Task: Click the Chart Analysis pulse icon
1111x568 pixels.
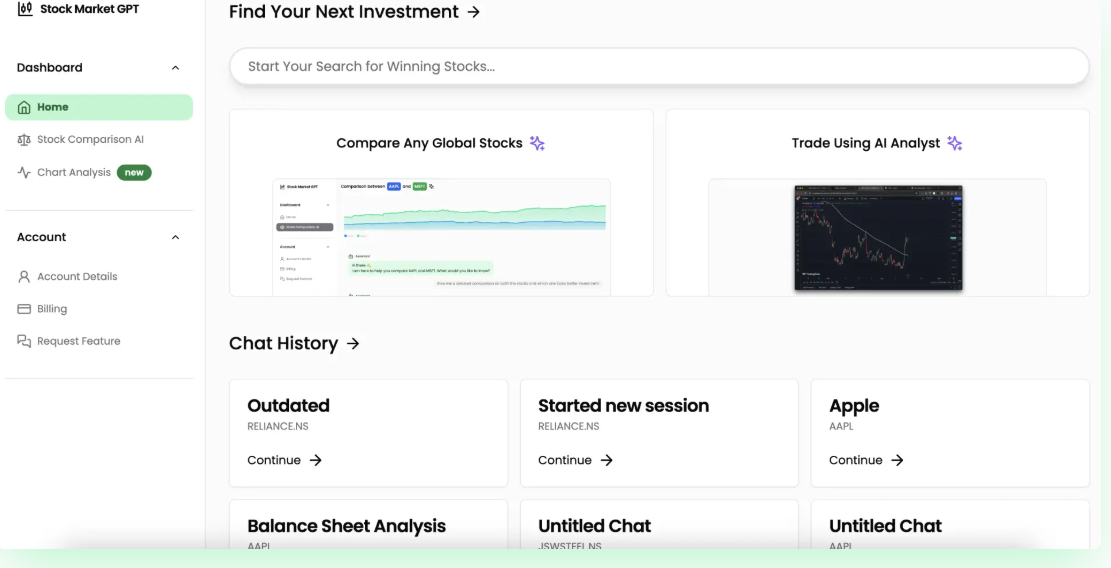Action: tap(25, 172)
